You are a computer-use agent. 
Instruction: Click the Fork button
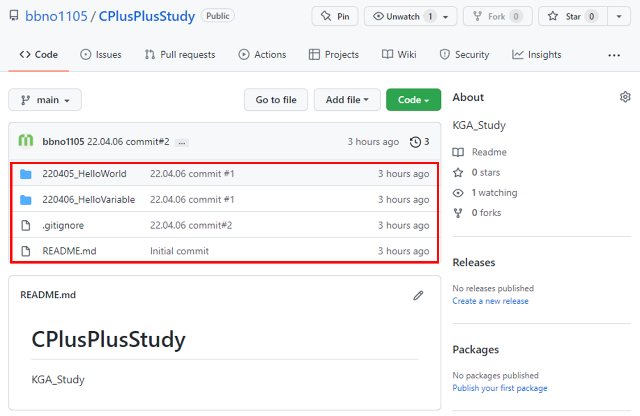pos(498,16)
